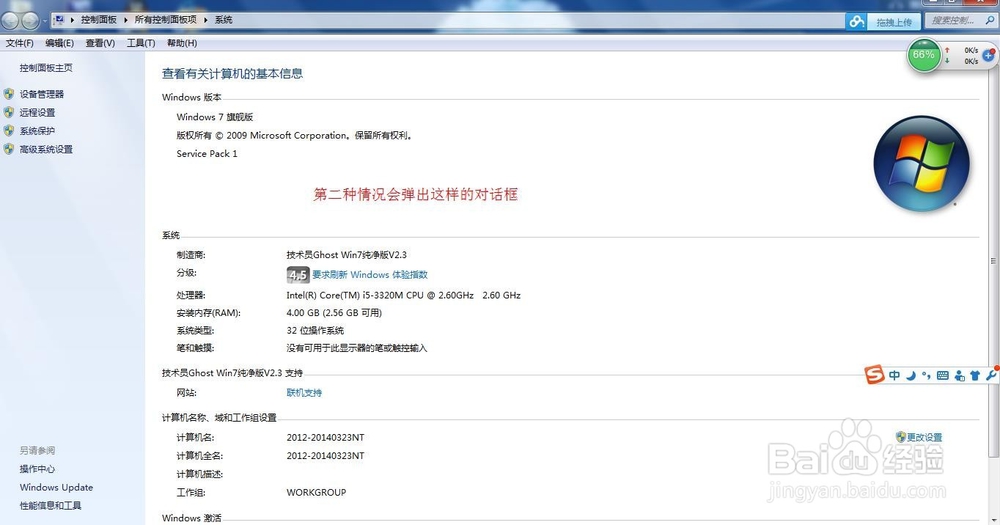This screenshot has height=525, width=1000.
Task: Open the 工具(T) menu
Action: click(x=141, y=43)
